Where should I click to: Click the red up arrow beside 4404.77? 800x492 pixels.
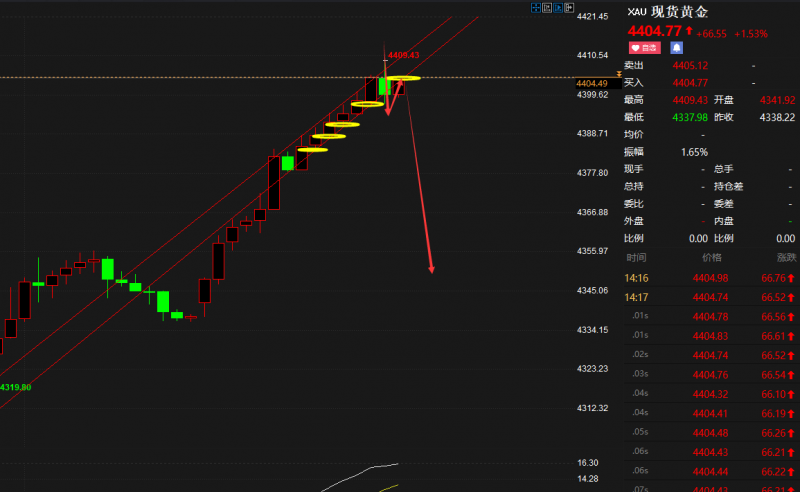[x=689, y=32]
